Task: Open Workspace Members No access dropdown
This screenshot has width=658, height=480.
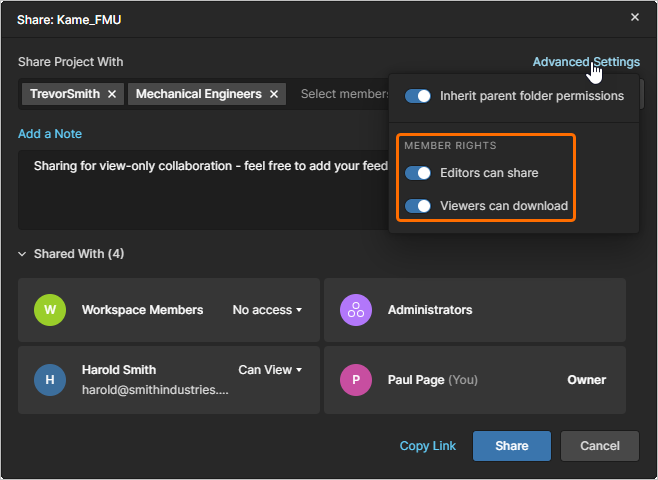Action: click(267, 310)
